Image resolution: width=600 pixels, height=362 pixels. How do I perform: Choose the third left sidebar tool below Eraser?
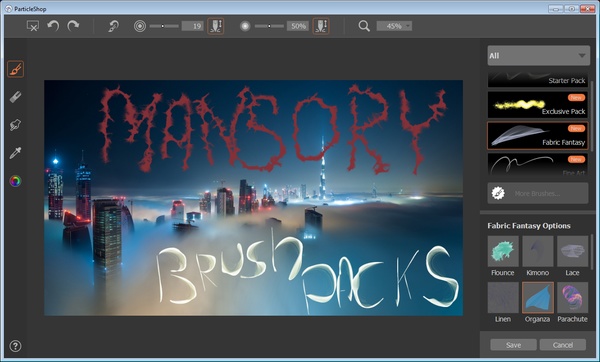(15, 125)
